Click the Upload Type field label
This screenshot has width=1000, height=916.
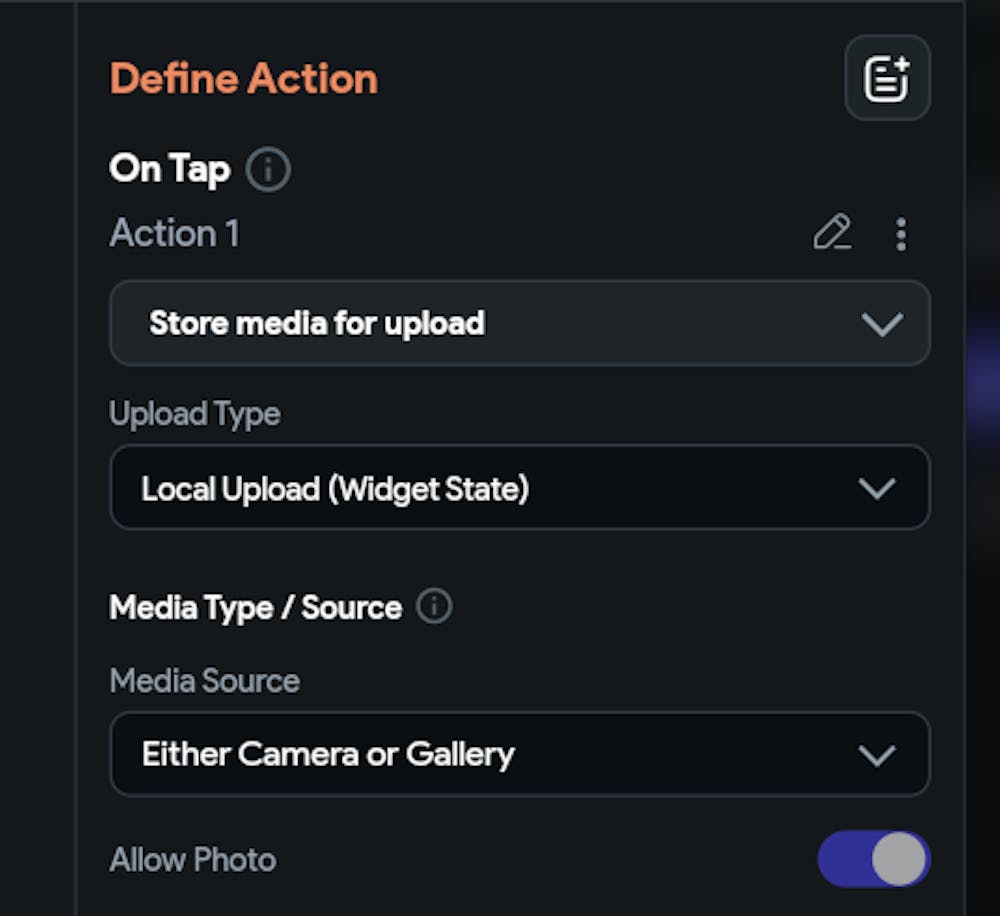[195, 414]
